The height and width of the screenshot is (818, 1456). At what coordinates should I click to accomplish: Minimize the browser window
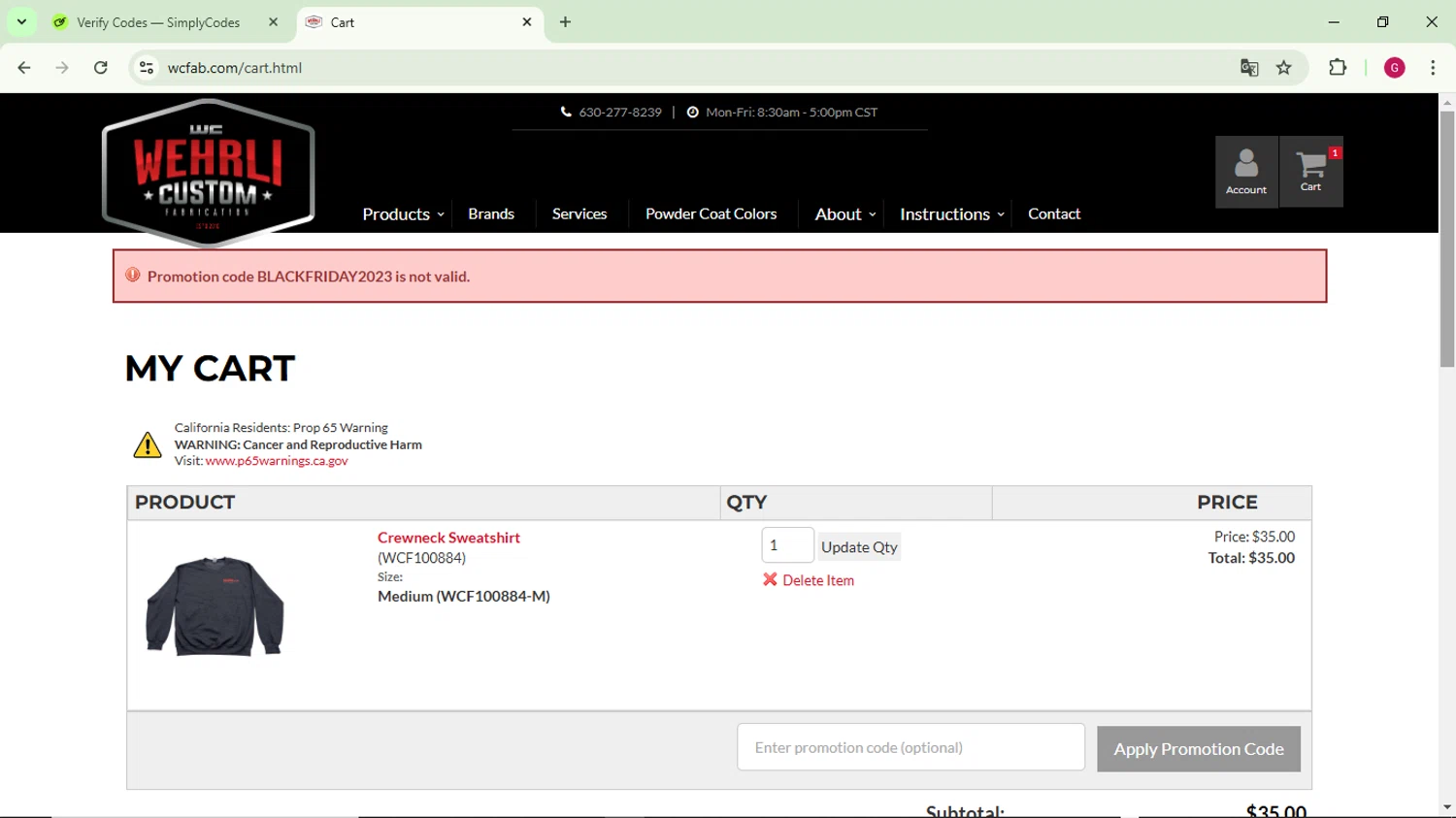pyautogui.click(x=1334, y=22)
